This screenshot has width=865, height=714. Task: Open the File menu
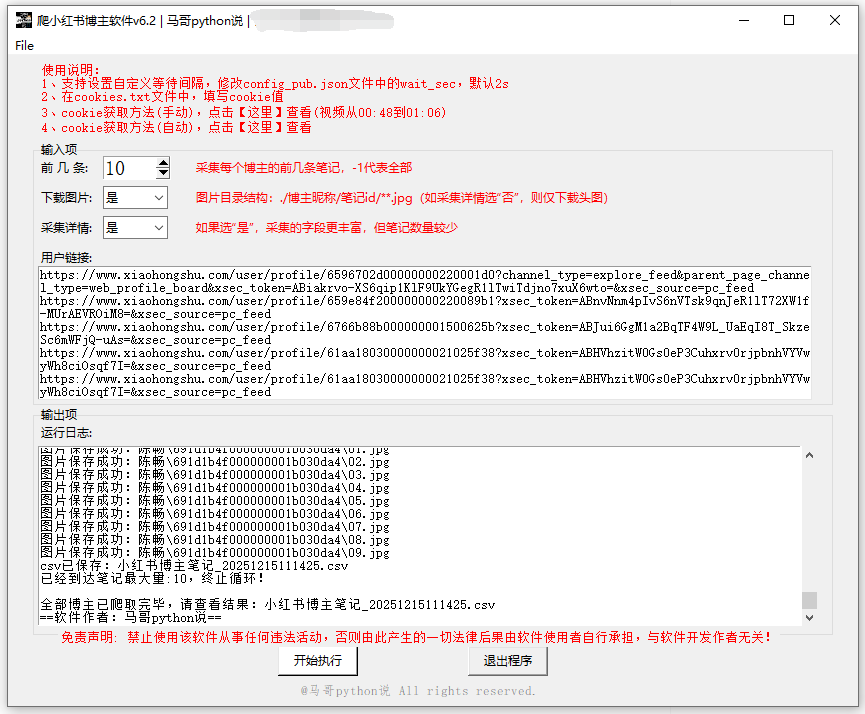[24, 46]
